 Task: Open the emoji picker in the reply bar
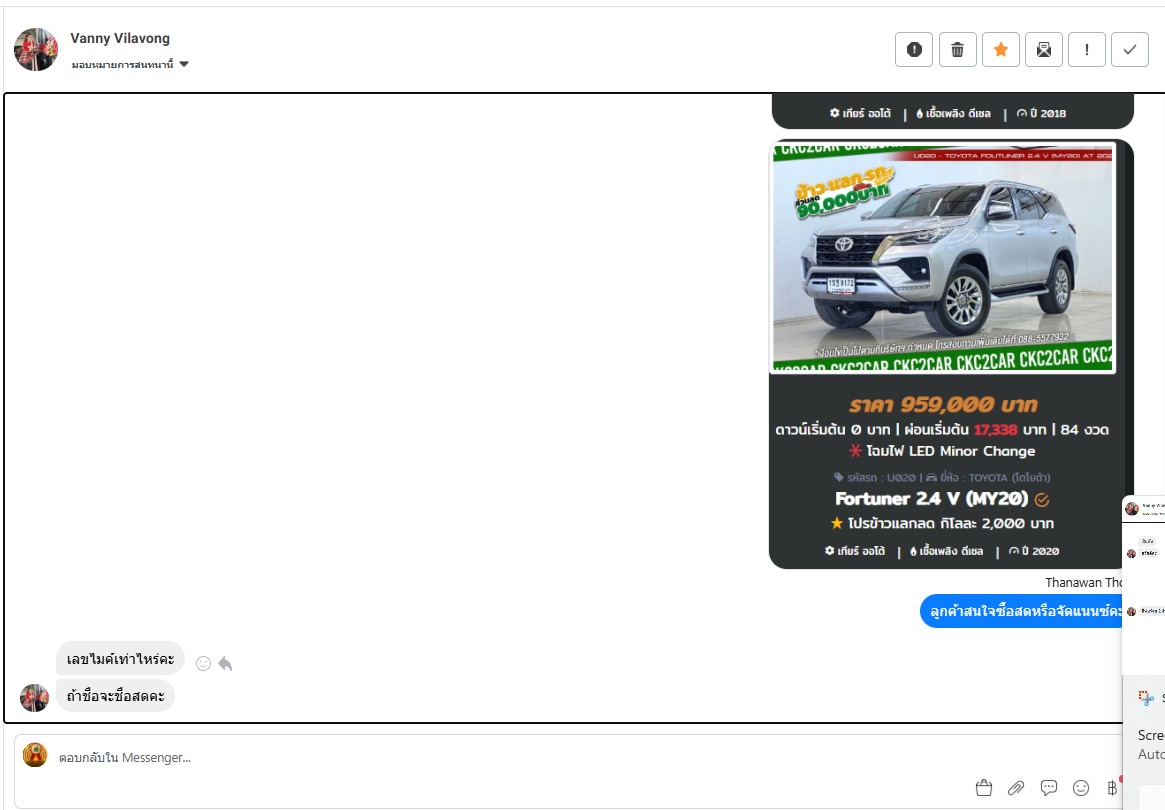pos(1081,788)
